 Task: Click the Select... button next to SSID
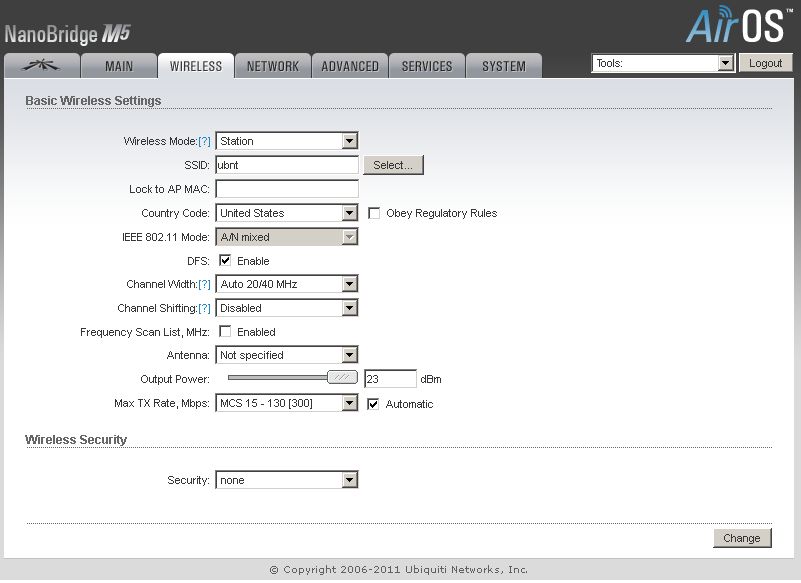coord(393,165)
